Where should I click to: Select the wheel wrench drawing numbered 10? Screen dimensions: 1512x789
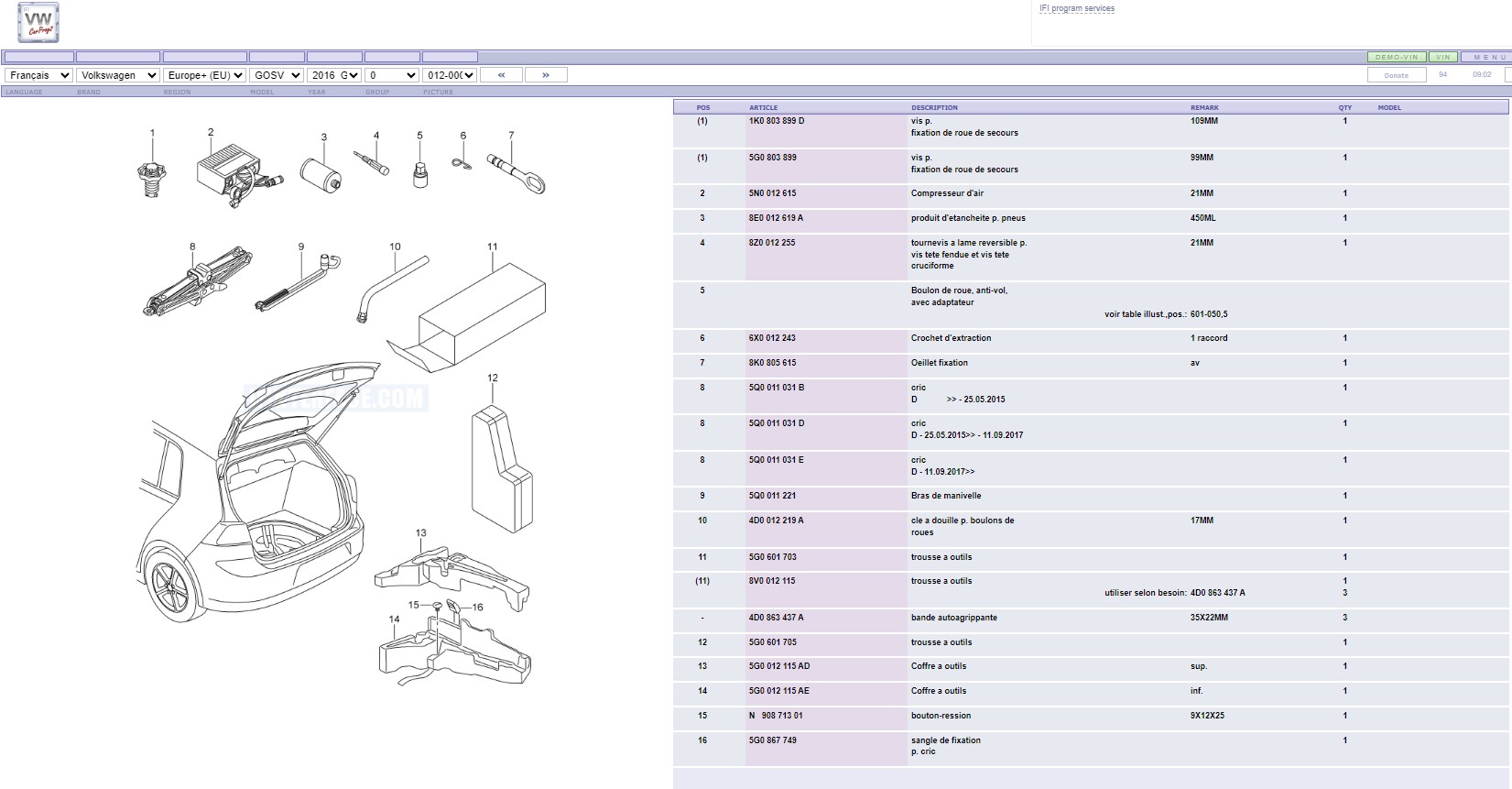tap(391, 289)
